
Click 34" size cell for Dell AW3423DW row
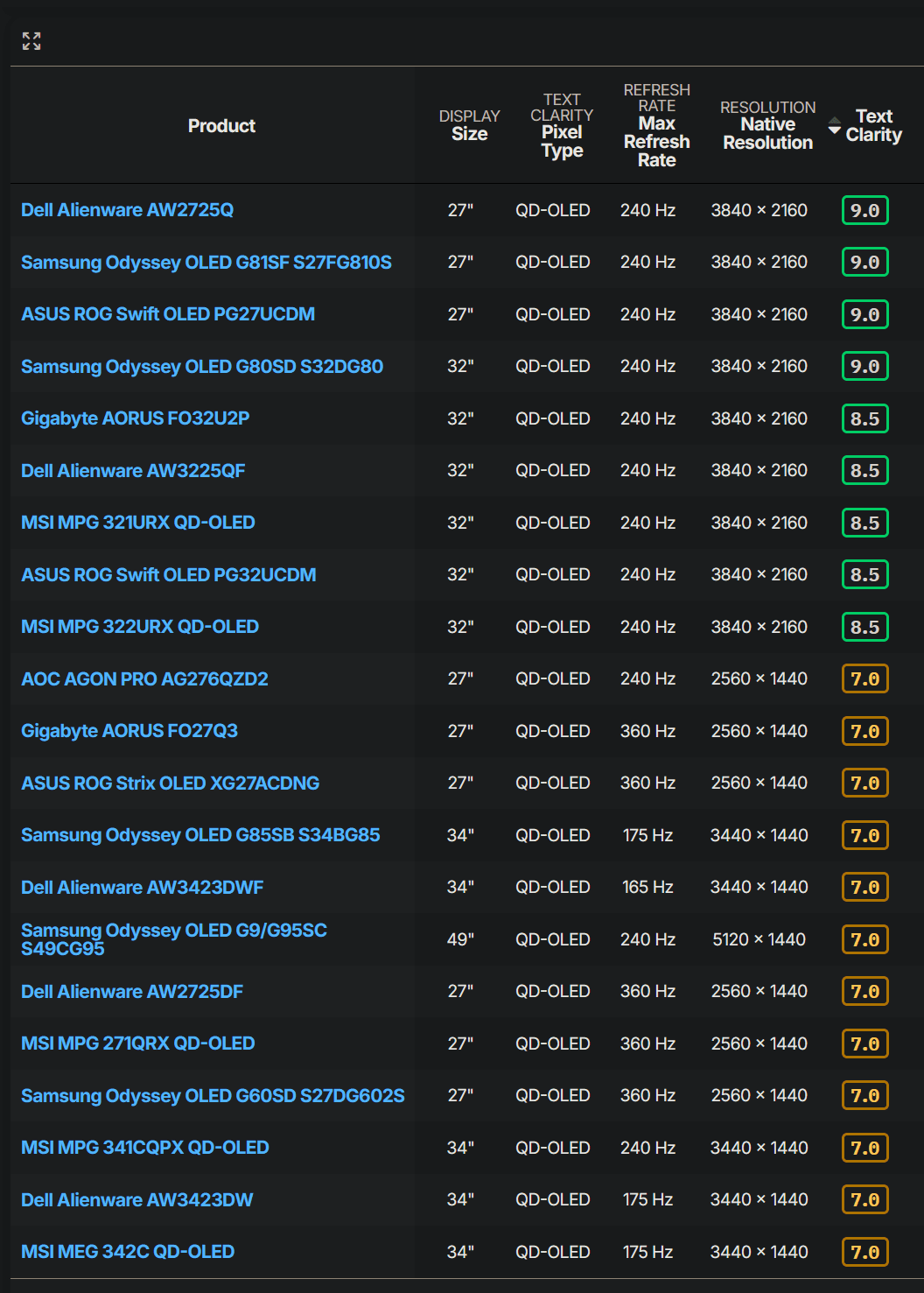(460, 1200)
